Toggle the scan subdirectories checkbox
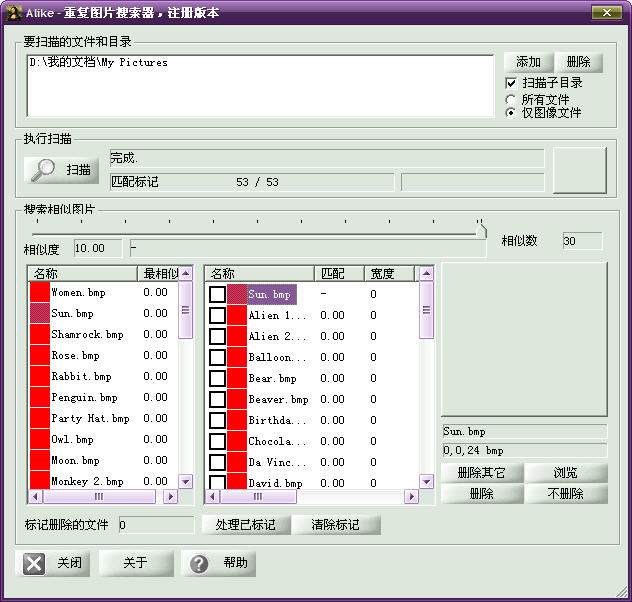The height and width of the screenshot is (602, 632). (x=512, y=83)
